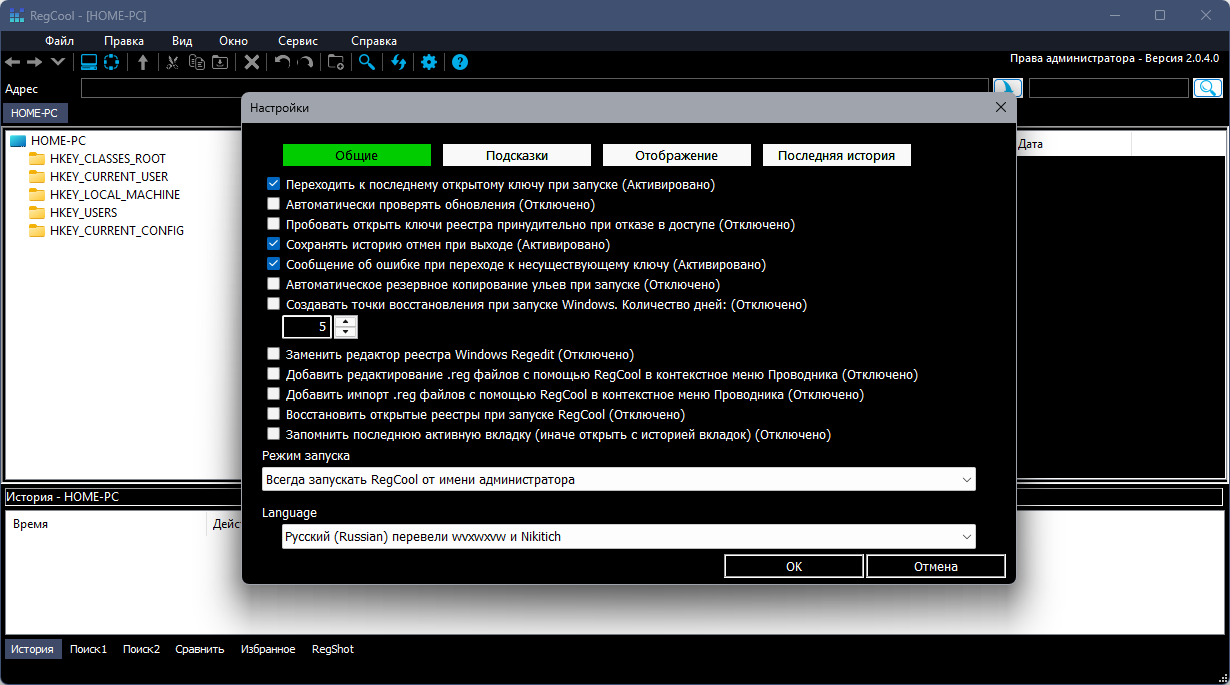Open the Language selection dropdown
Screen dimensions: 1230x685
[x=628, y=537]
